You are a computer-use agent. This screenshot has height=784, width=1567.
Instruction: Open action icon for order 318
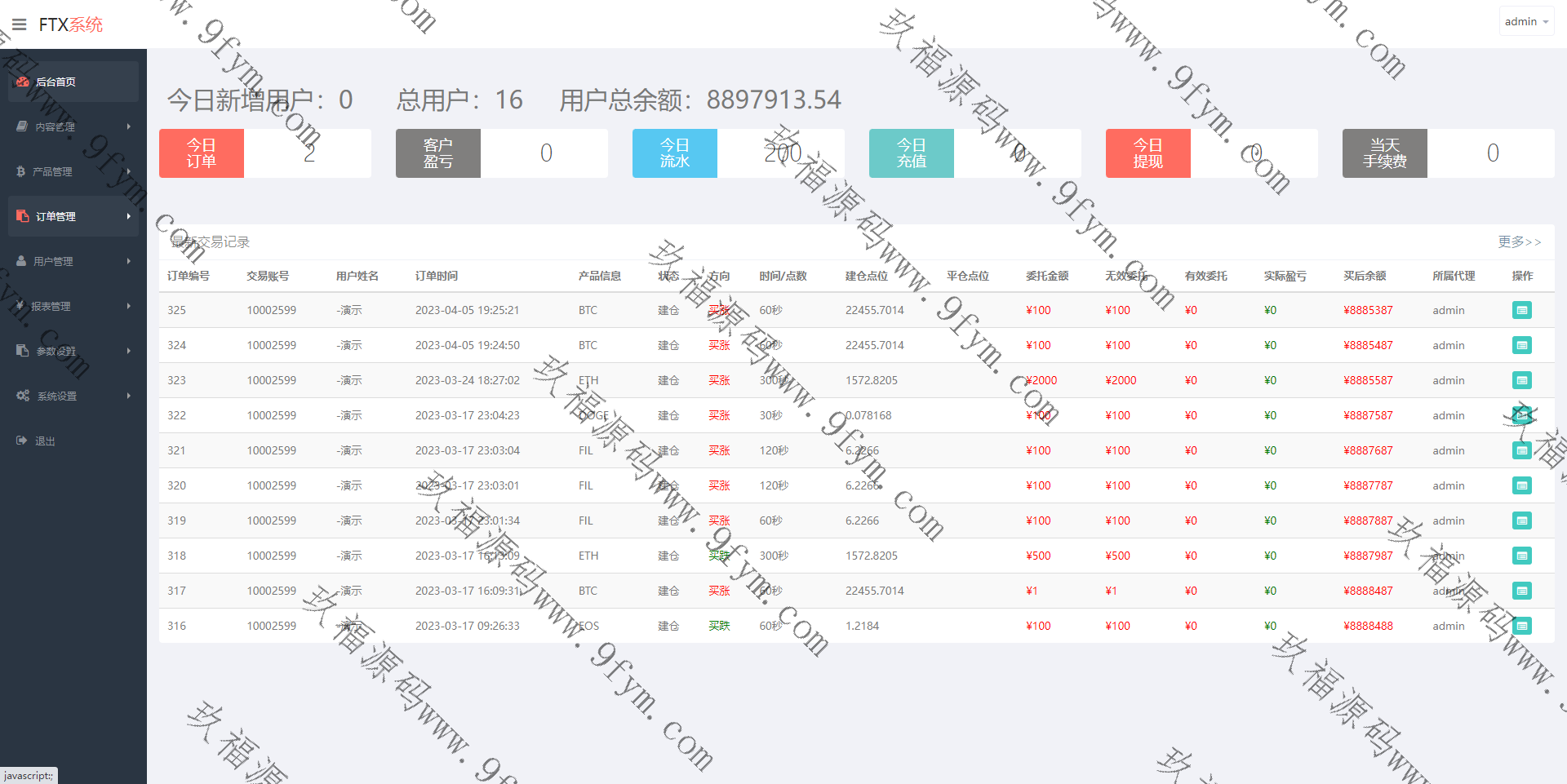click(x=1521, y=556)
